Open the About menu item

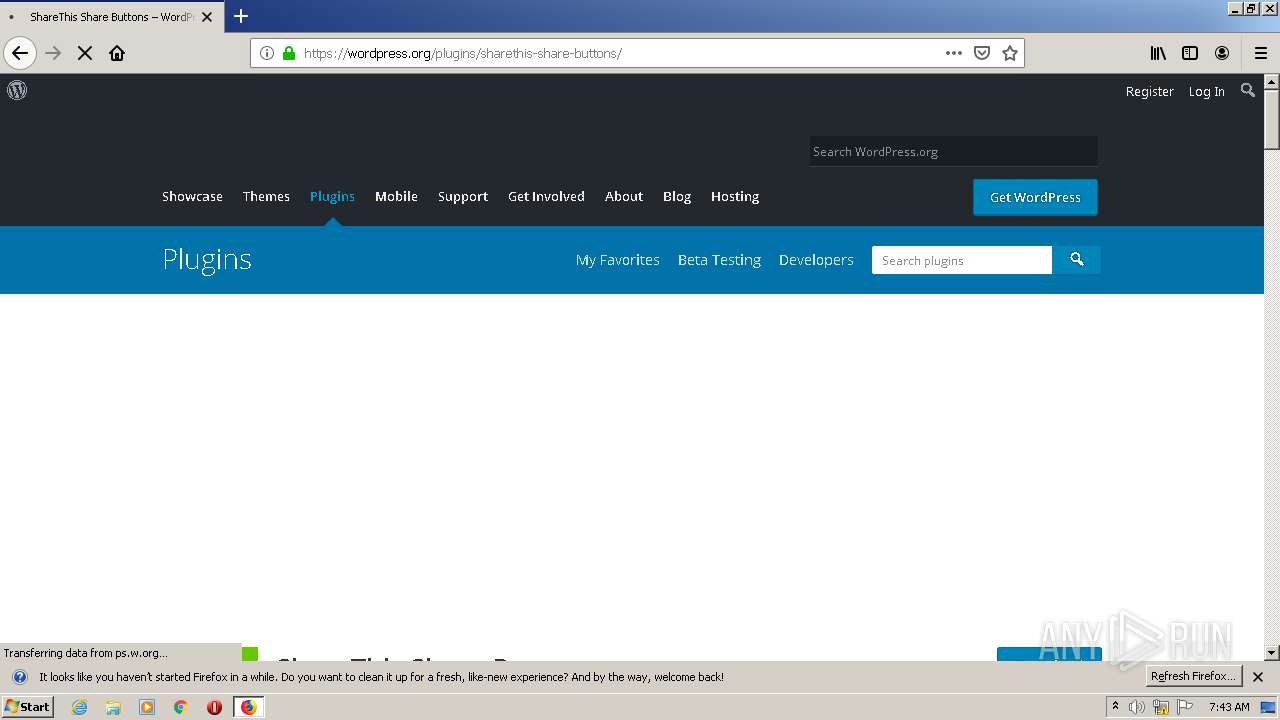pyautogui.click(x=624, y=197)
